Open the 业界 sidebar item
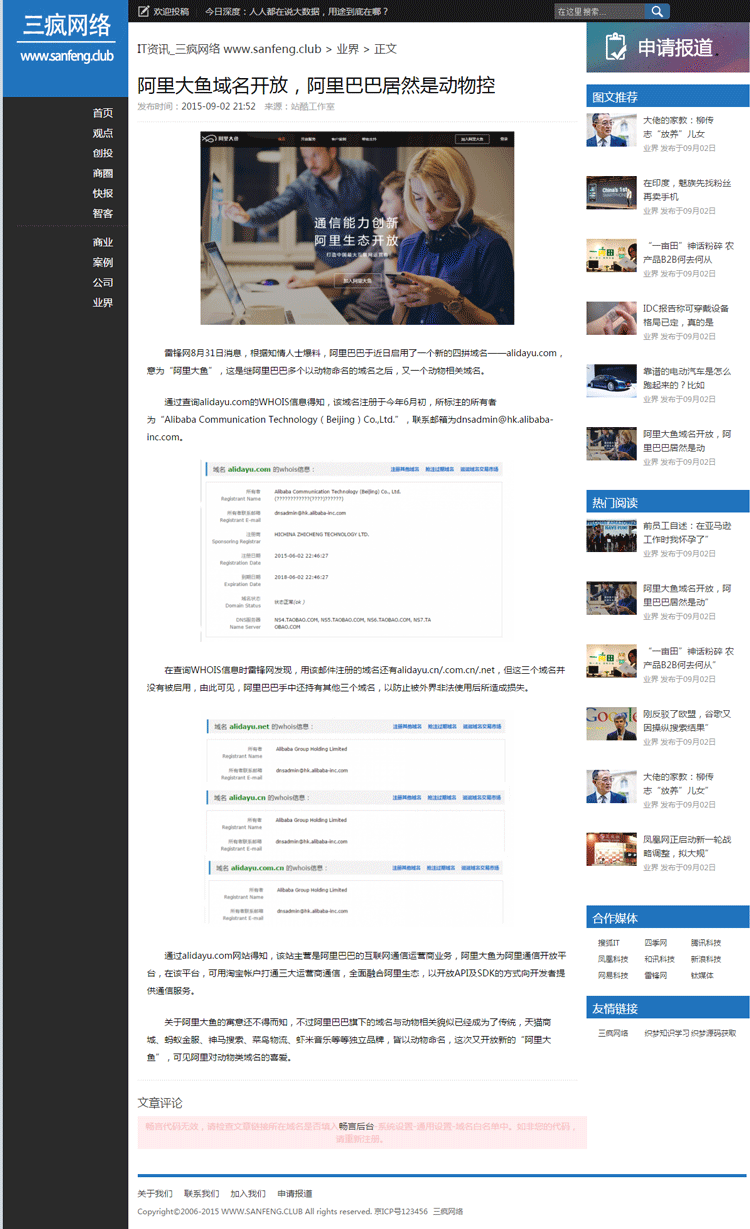 coord(103,302)
